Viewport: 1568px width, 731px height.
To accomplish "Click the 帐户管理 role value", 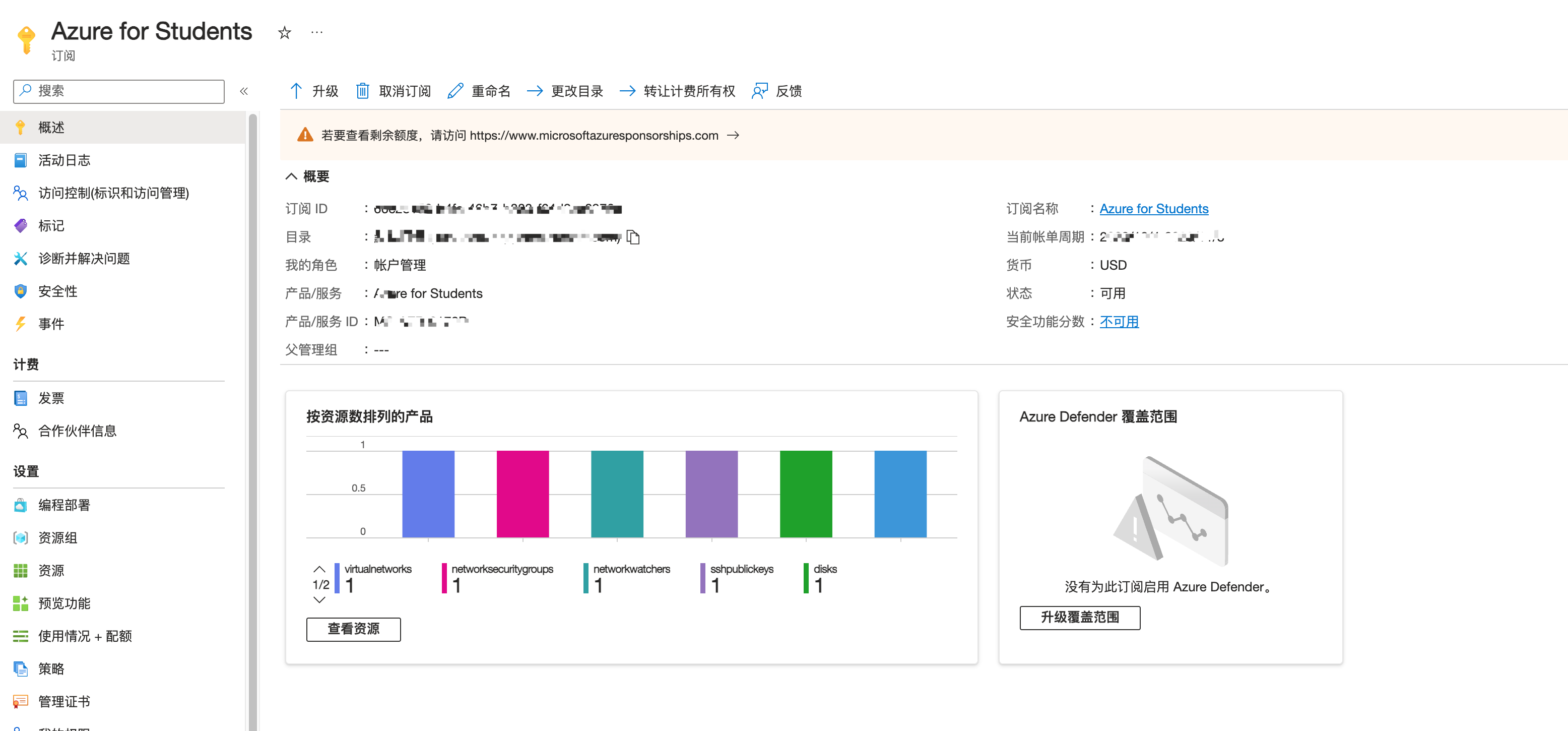I will [x=399, y=265].
